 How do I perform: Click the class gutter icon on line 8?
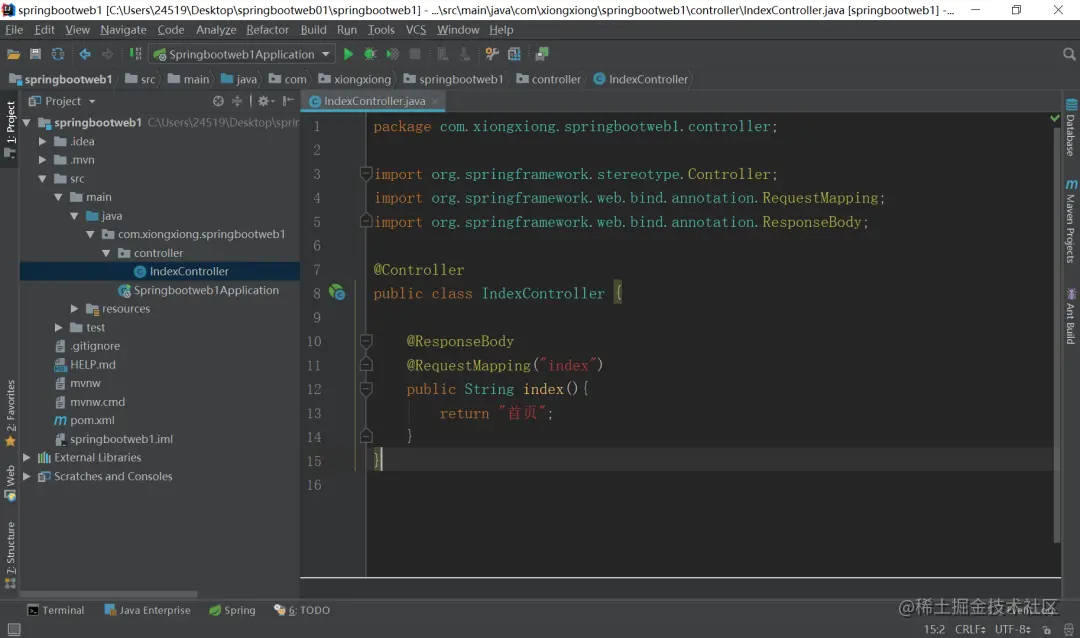click(x=338, y=293)
